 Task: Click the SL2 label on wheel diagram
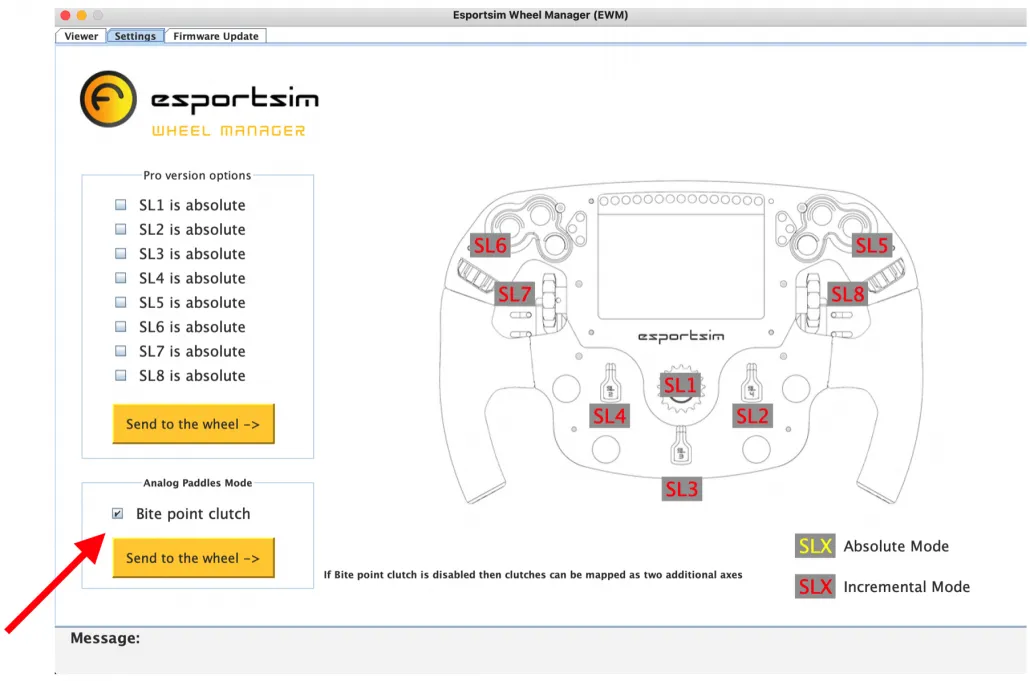(x=752, y=416)
